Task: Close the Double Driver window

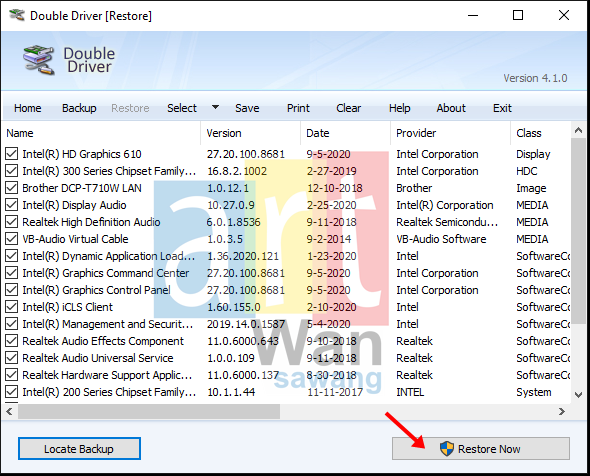Action: pyautogui.click(x=563, y=15)
